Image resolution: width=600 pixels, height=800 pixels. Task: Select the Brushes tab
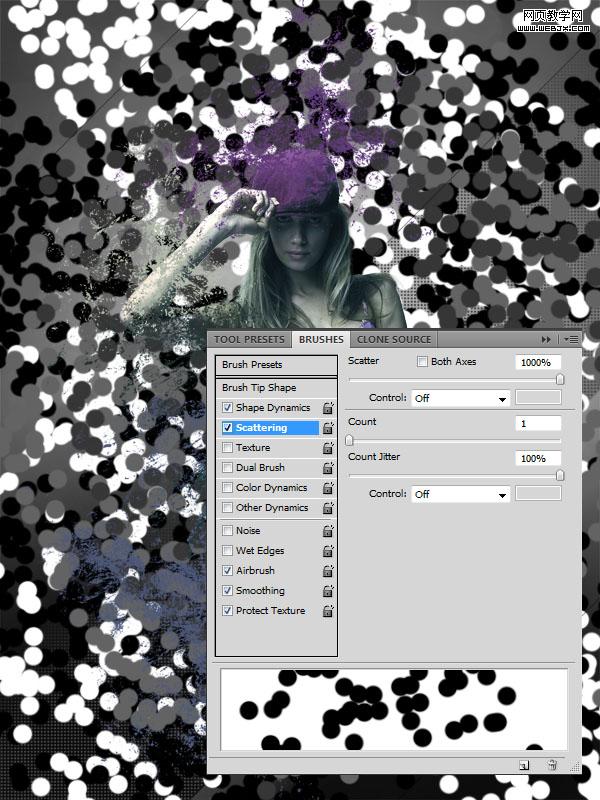click(x=321, y=339)
